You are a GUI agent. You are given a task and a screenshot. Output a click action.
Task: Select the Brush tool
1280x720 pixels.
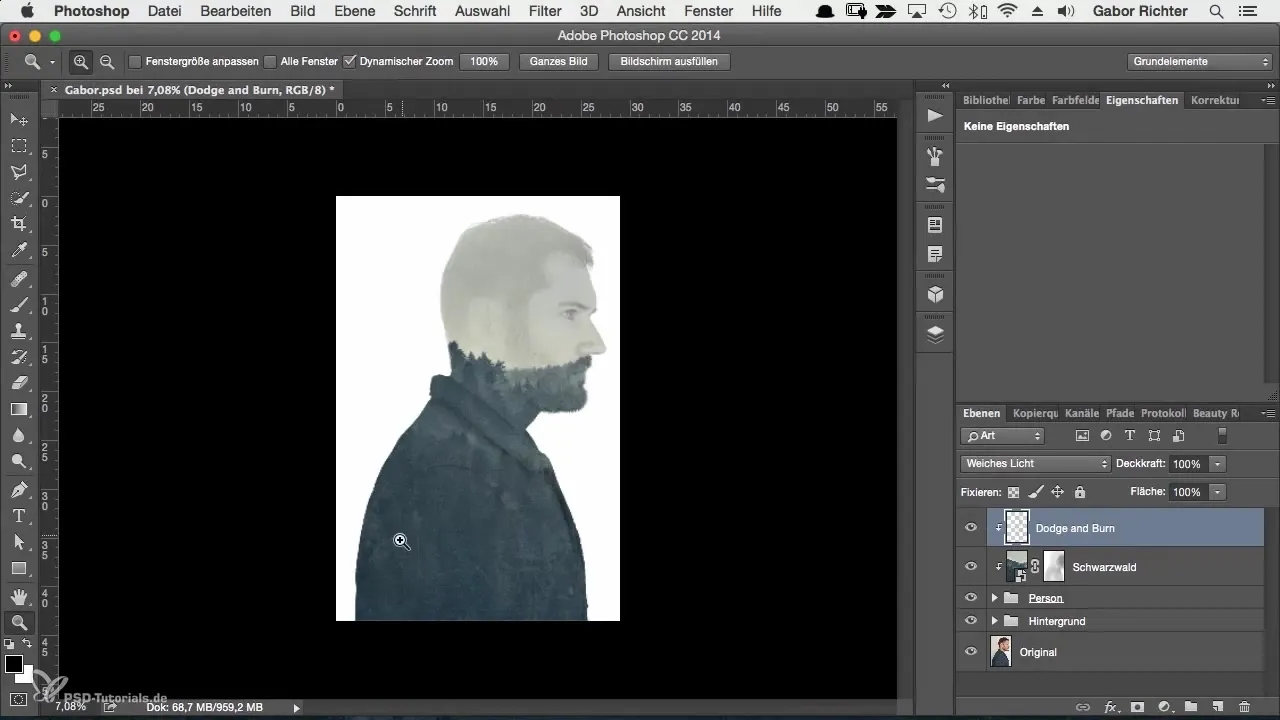19,305
